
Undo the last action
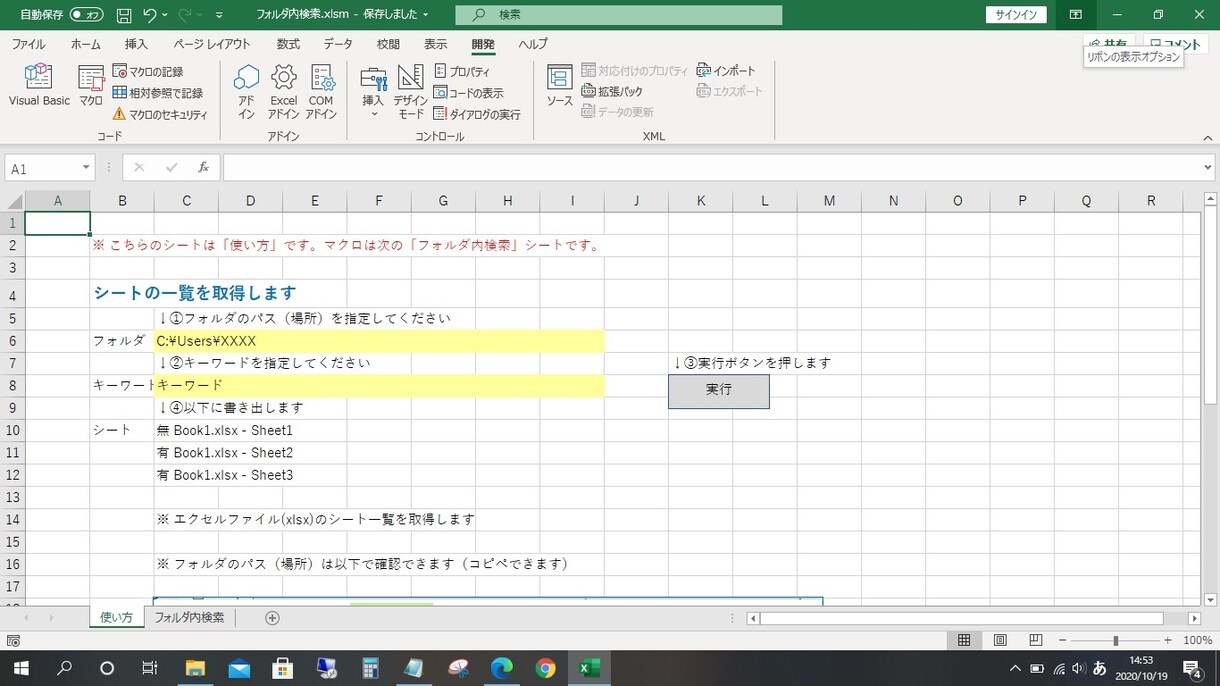coord(150,15)
